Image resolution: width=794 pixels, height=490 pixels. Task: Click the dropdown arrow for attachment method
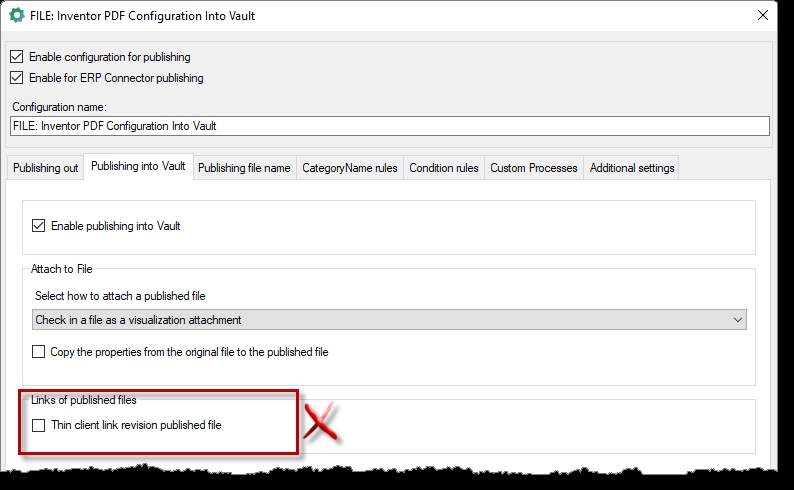[738, 320]
